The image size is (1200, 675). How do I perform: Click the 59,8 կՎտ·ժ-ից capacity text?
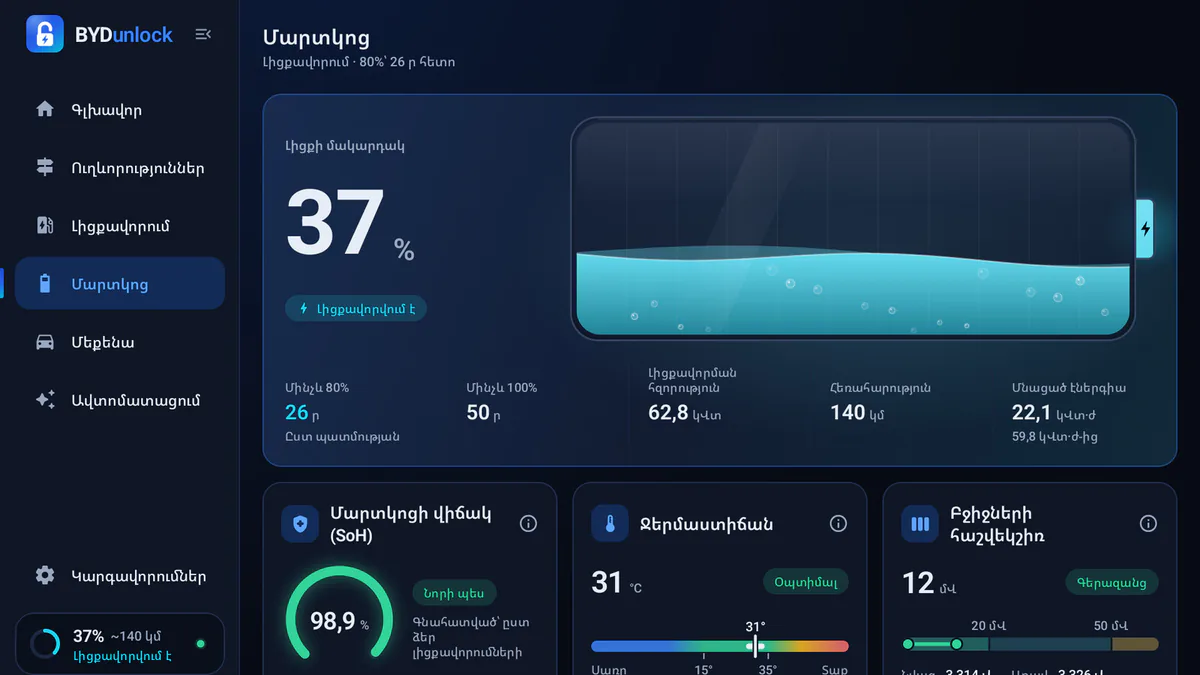coord(1055,437)
